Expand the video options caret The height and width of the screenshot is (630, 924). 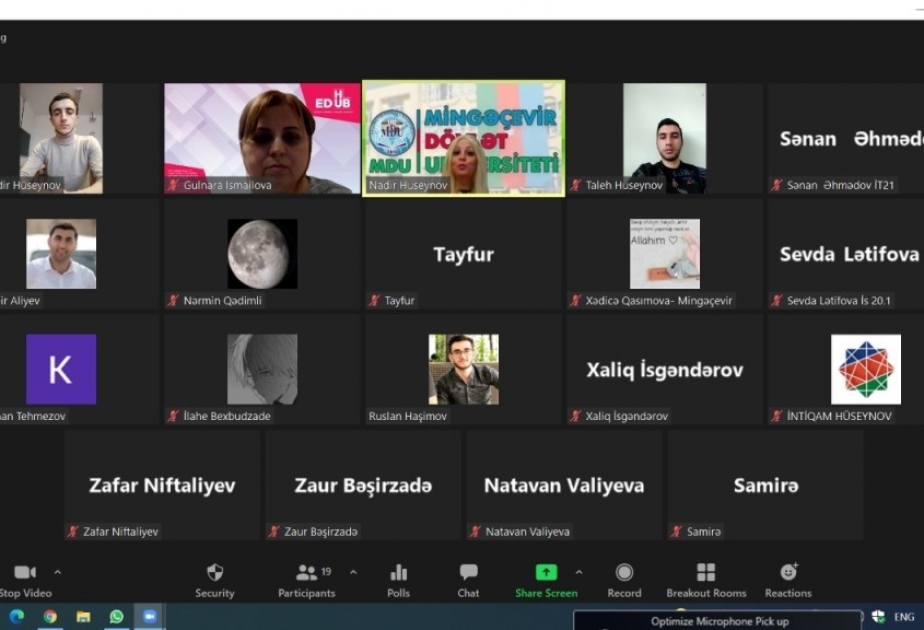pyautogui.click(x=58, y=572)
